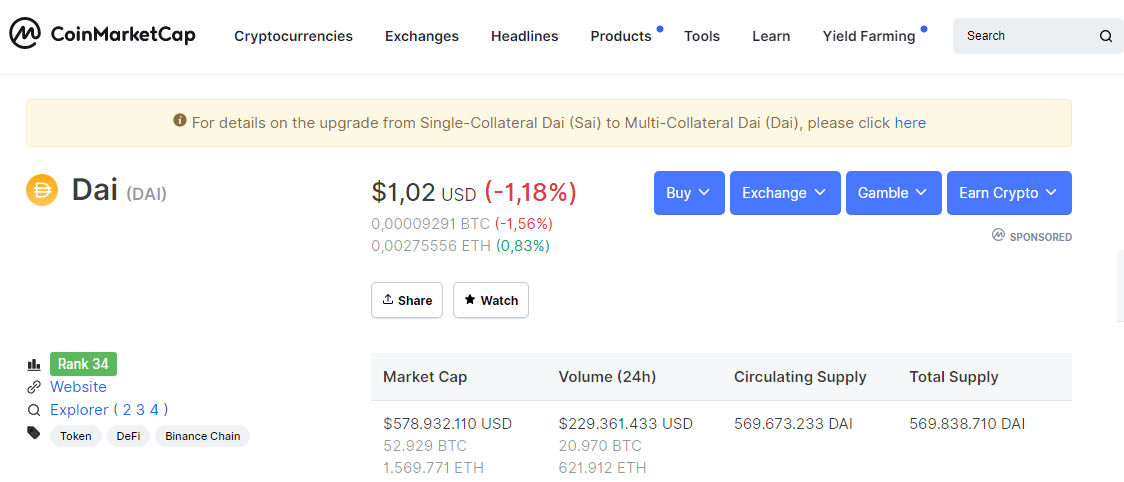1124x482 pixels.
Task: Click the tag icon beside Token
Action: [34, 433]
